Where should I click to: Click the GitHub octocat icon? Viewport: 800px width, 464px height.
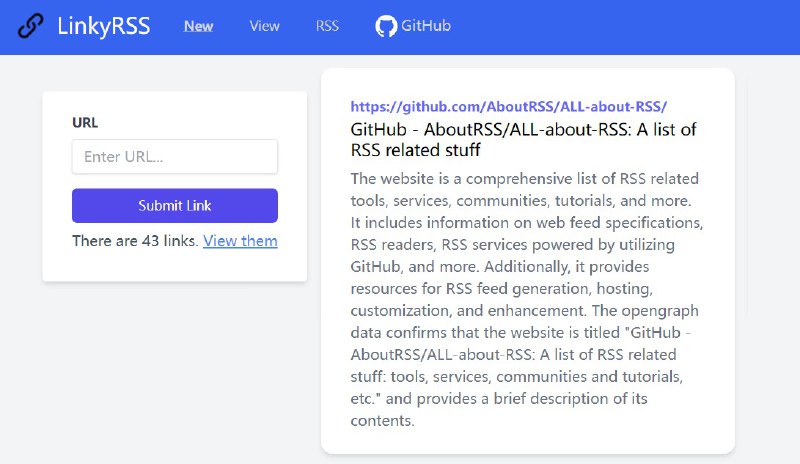click(386, 26)
